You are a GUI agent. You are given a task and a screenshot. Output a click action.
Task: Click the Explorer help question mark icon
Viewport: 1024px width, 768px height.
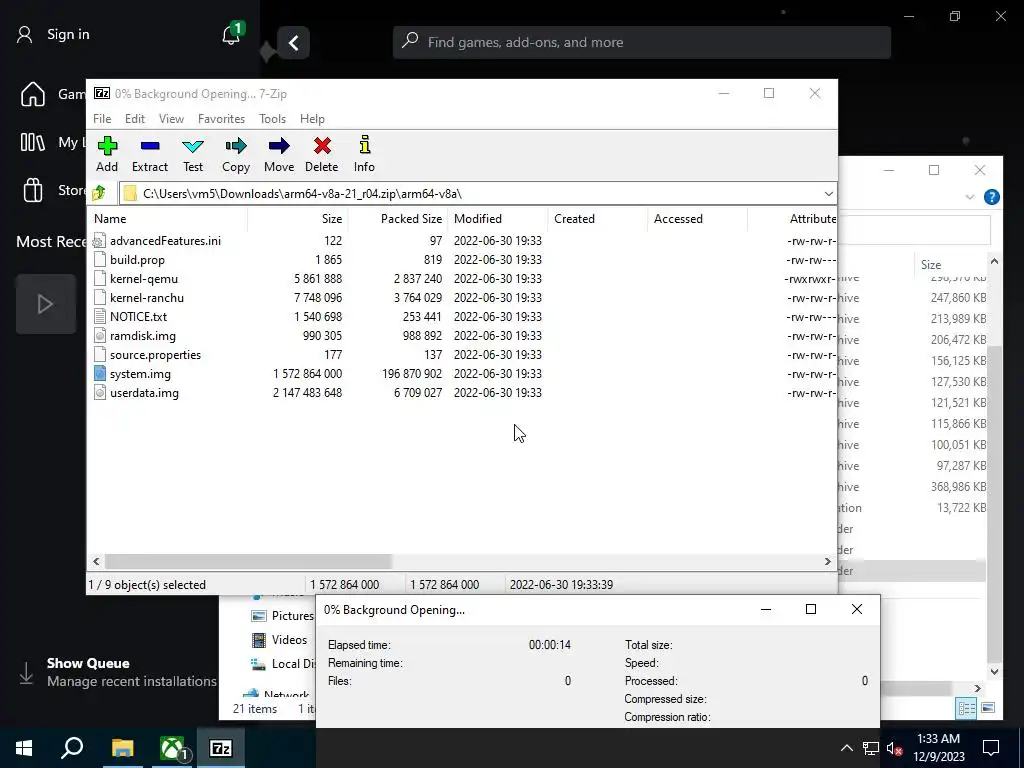(x=991, y=197)
